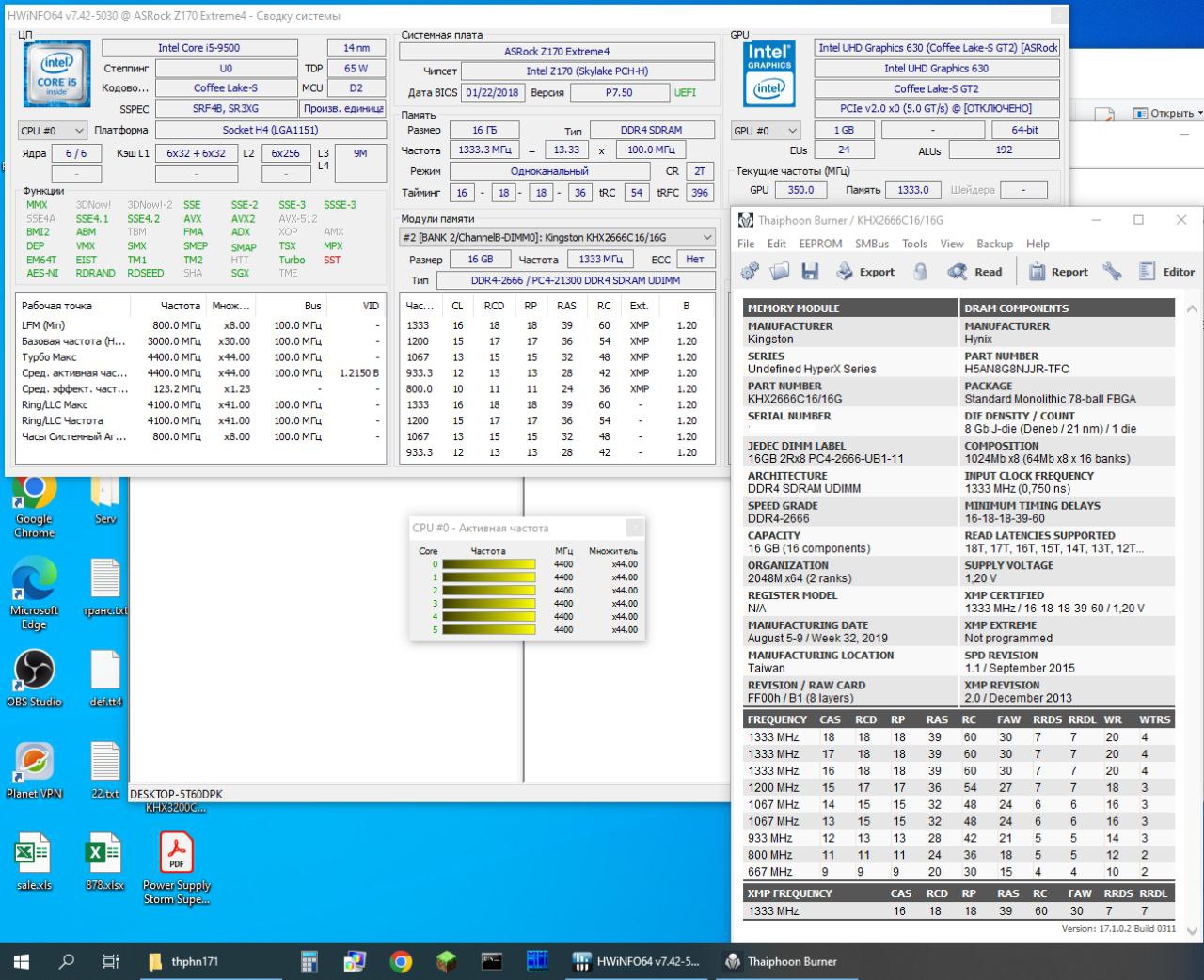
Task: Click the open folder icon in Thaiphoon Burner
Action: pyautogui.click(x=779, y=272)
